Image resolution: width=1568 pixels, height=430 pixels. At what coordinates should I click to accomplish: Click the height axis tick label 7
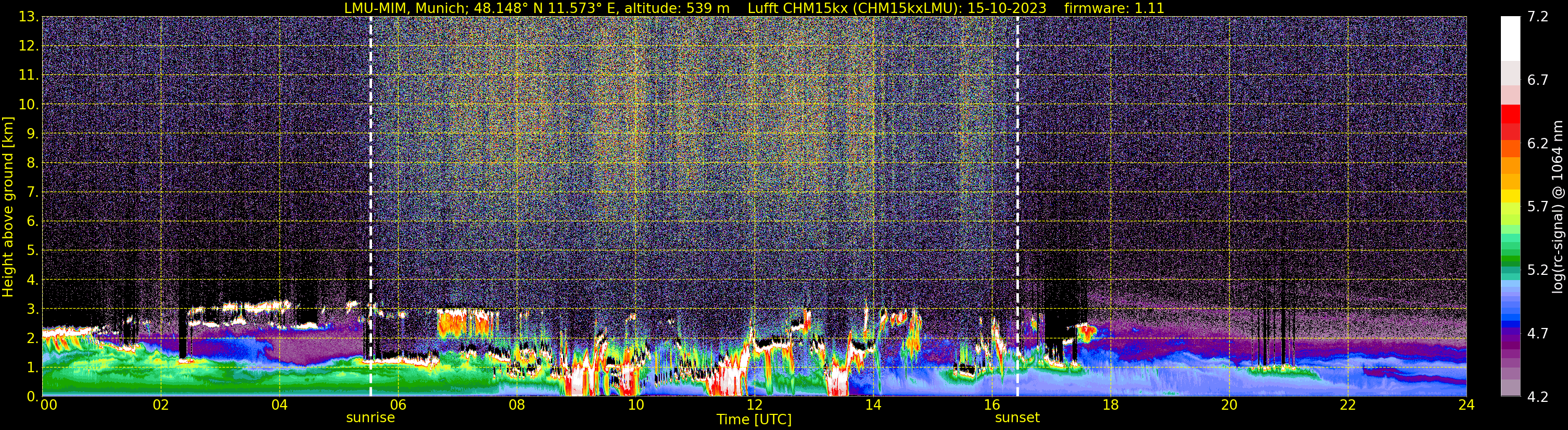click(32, 193)
